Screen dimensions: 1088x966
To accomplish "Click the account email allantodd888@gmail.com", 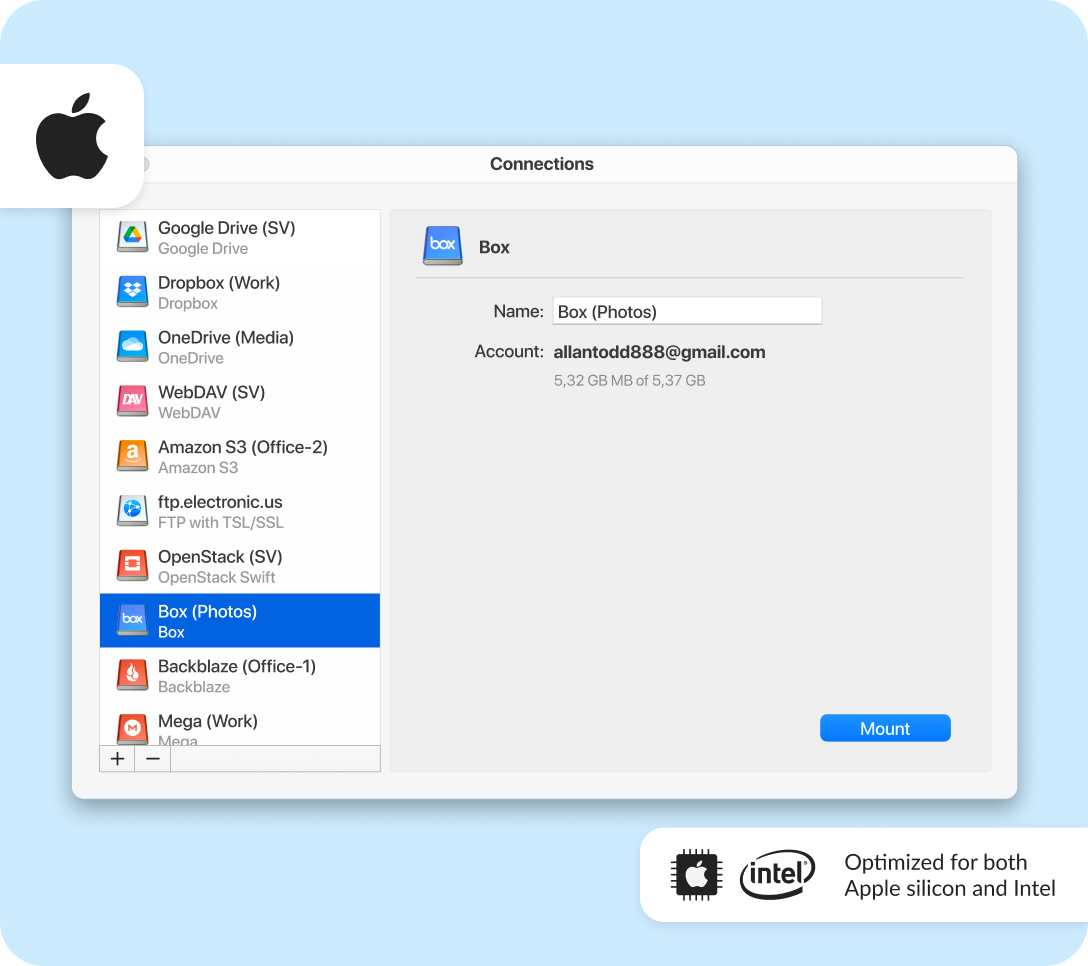I will pyautogui.click(x=659, y=352).
